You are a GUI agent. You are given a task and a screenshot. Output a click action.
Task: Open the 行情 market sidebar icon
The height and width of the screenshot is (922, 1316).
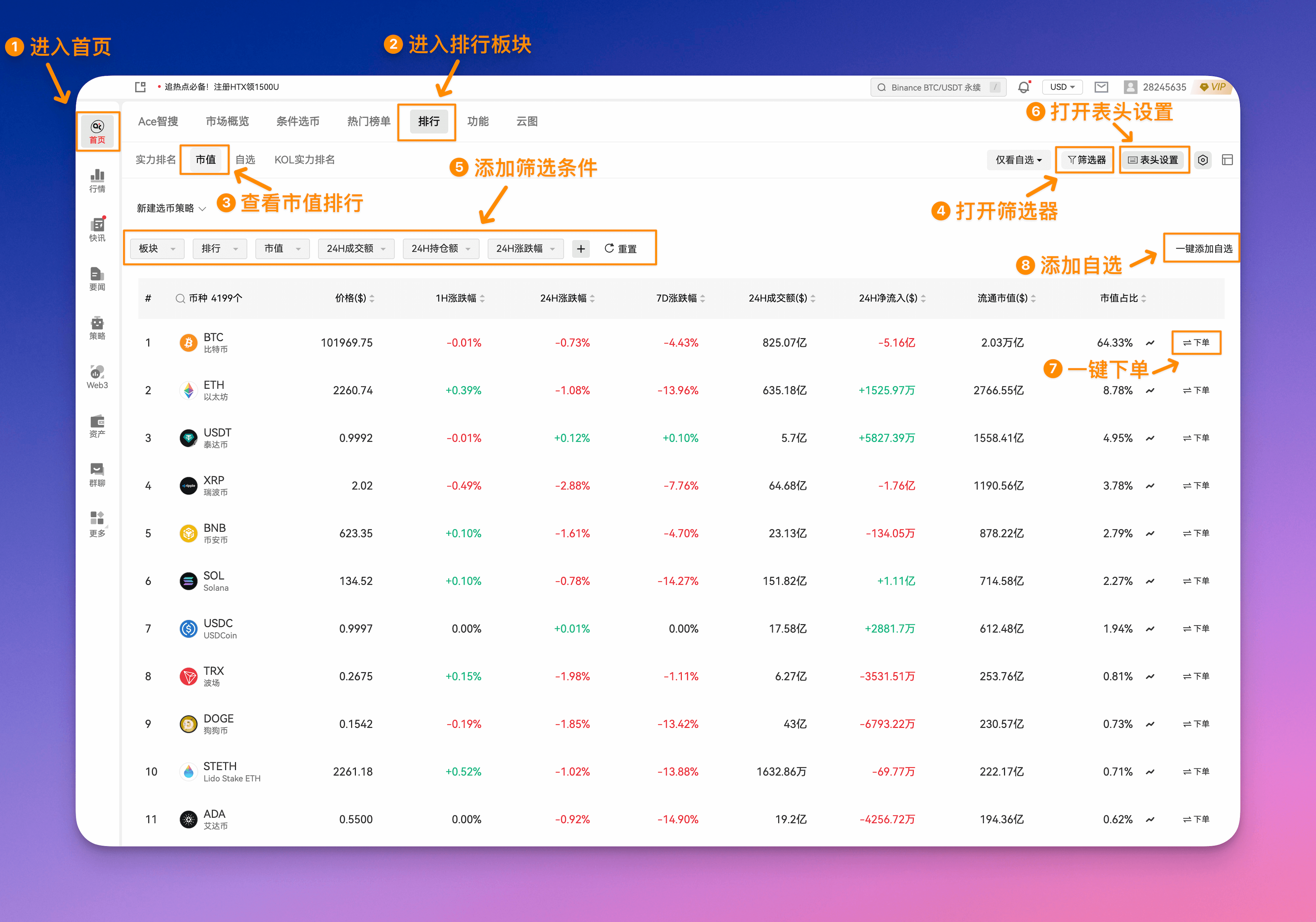tap(97, 181)
